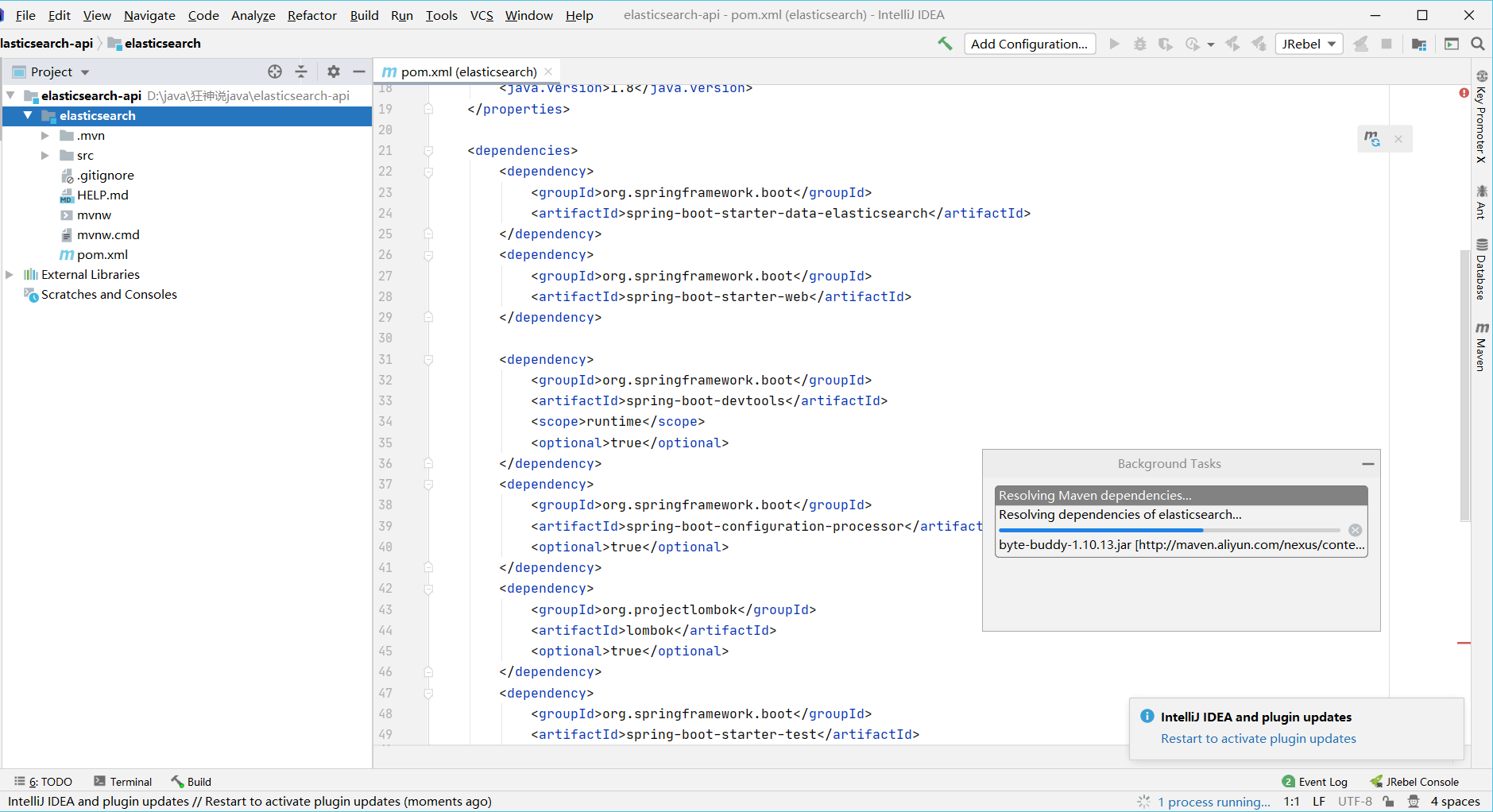
Task: Click the dependency resolving progress bar
Action: tap(1169, 530)
